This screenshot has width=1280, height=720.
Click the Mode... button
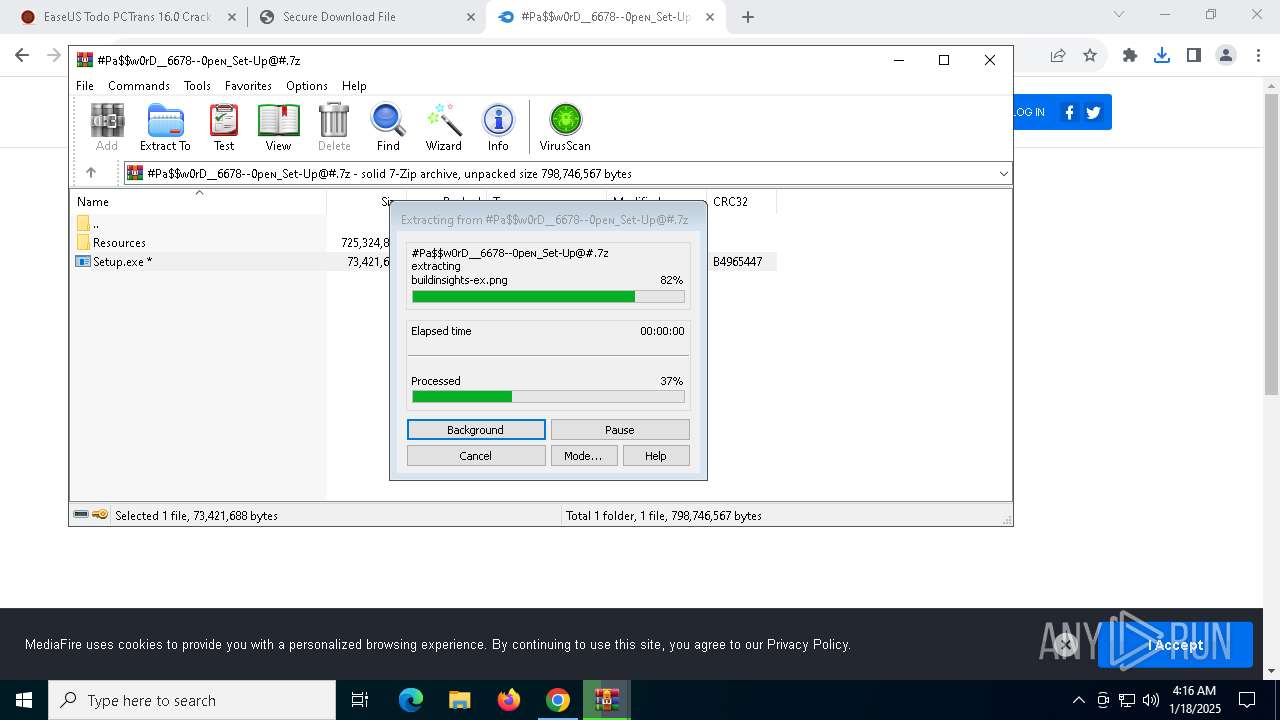point(583,455)
